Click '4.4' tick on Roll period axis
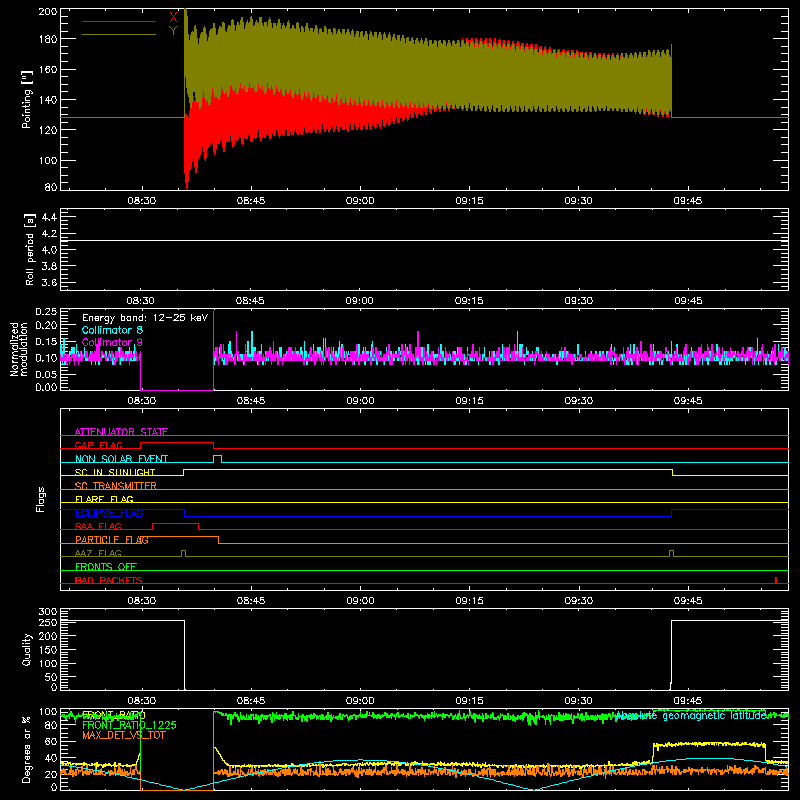 tap(49, 217)
